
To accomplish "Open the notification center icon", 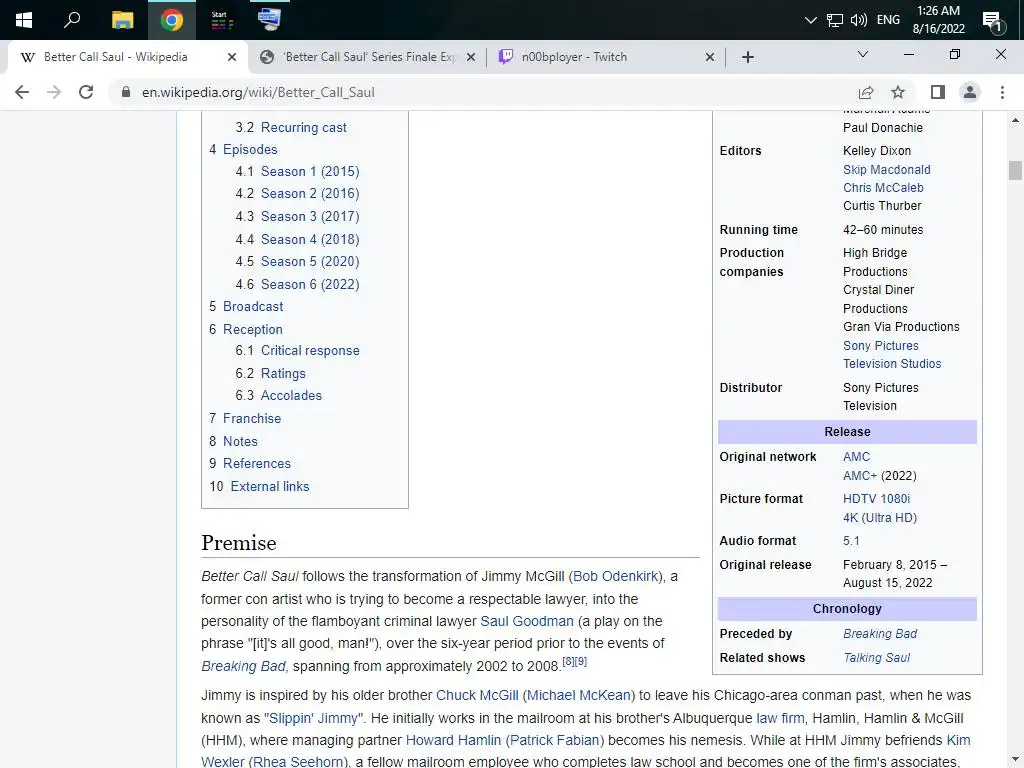I will [x=992, y=21].
